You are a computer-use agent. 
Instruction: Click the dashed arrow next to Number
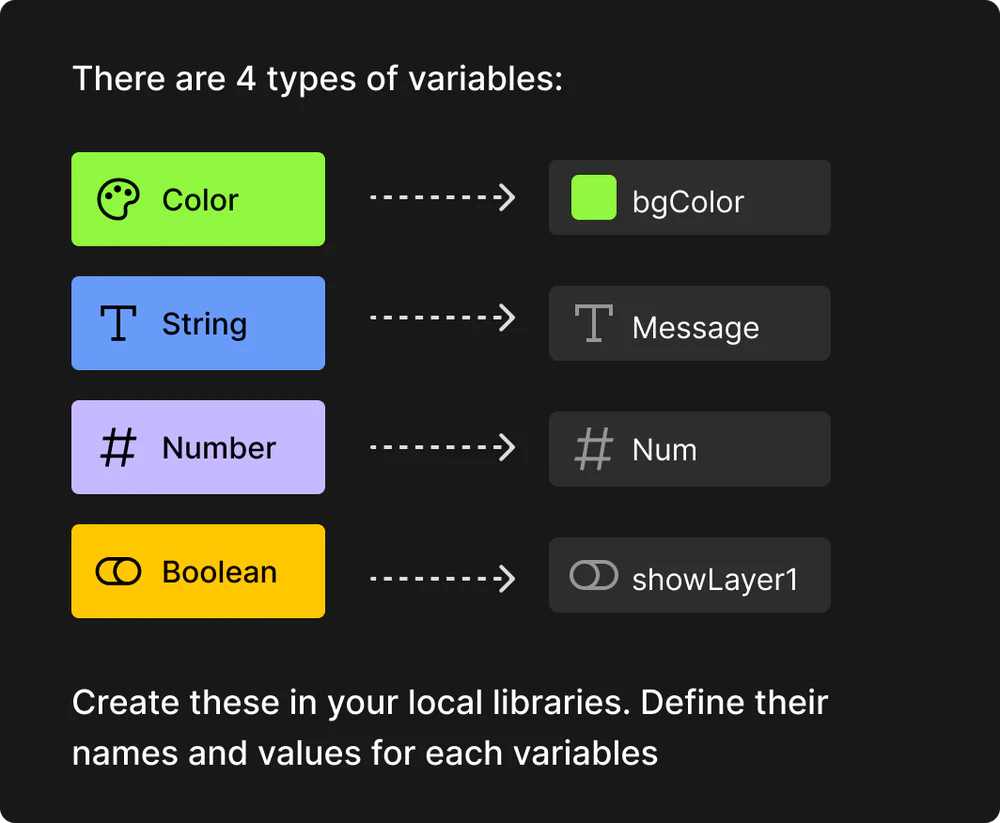[441, 447]
